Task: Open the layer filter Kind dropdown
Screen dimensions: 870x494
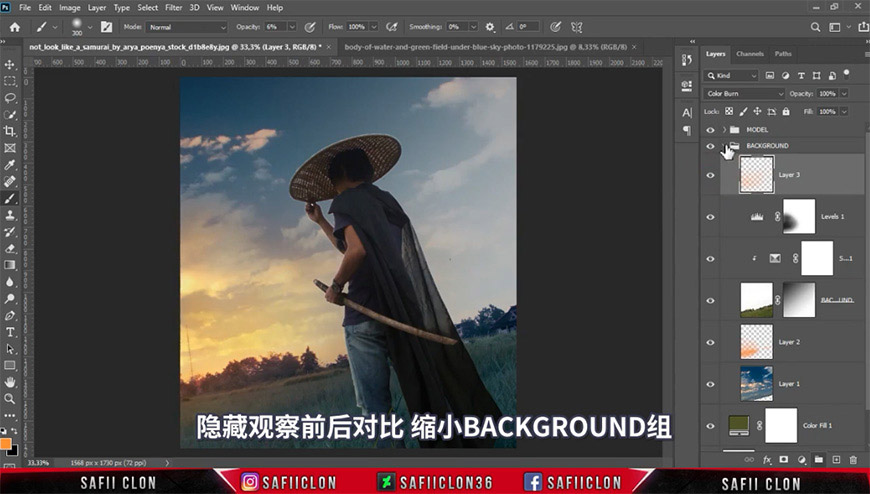Action: (731, 75)
